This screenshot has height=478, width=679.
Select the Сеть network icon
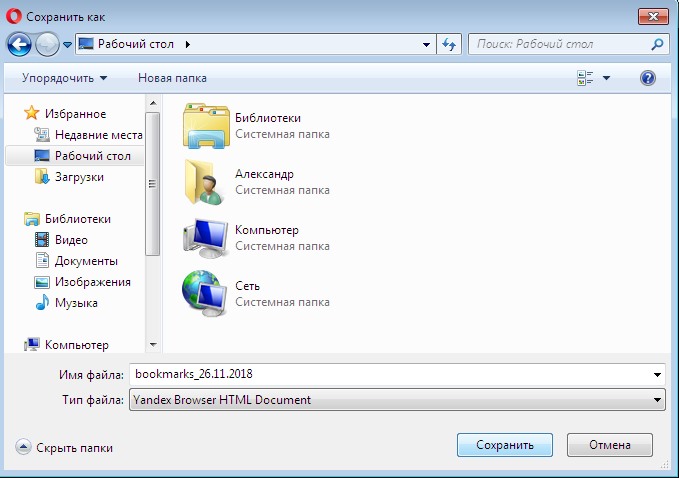click(x=204, y=294)
